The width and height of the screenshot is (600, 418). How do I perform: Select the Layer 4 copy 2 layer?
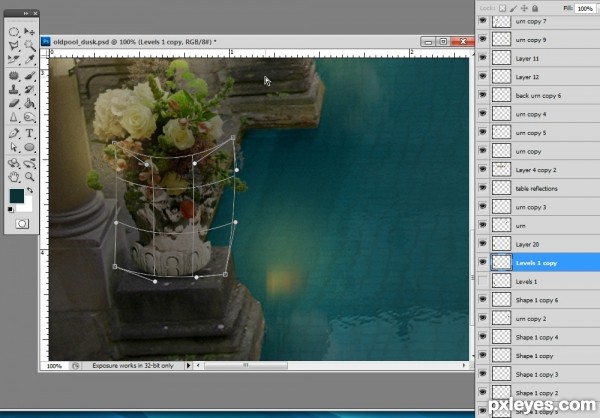point(538,170)
